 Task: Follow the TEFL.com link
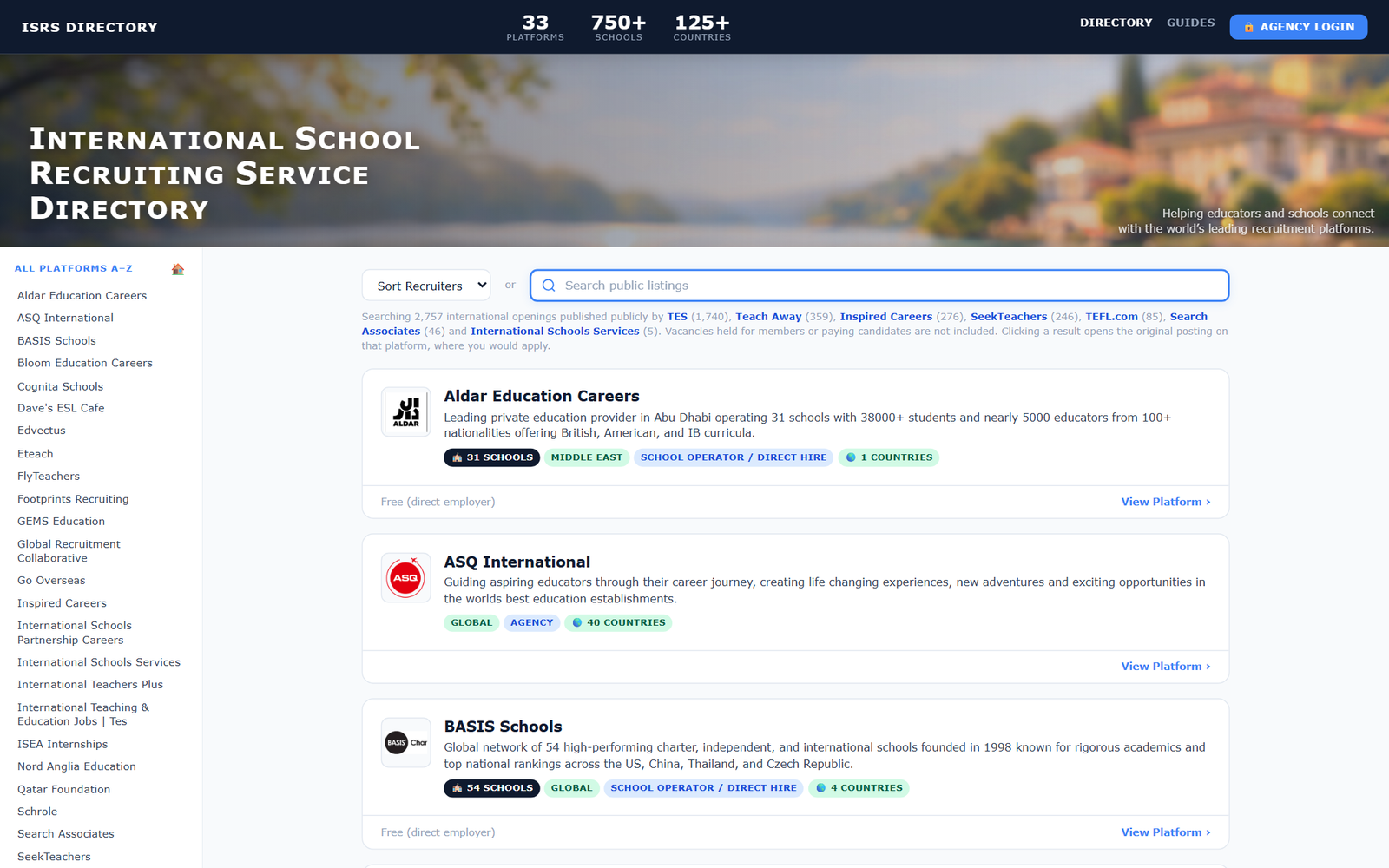tap(1111, 317)
